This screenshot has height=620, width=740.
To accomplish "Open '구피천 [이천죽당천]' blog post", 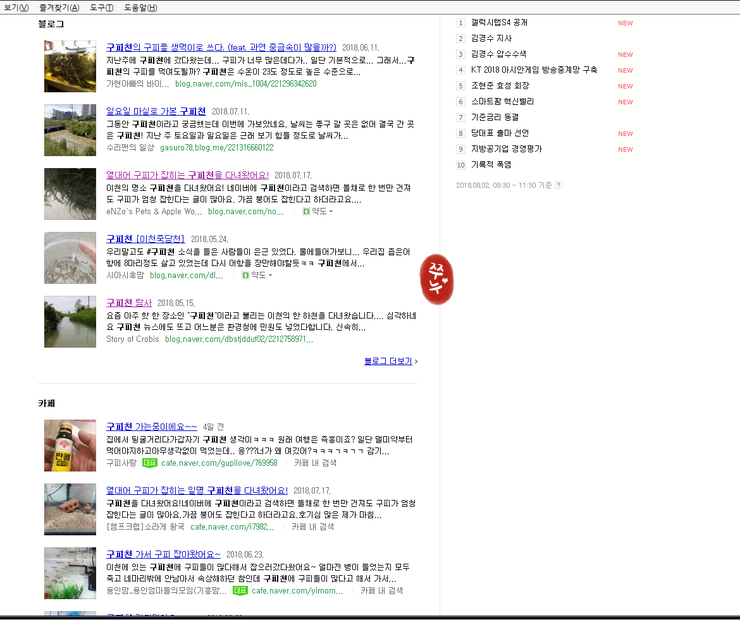I will tap(145, 239).
